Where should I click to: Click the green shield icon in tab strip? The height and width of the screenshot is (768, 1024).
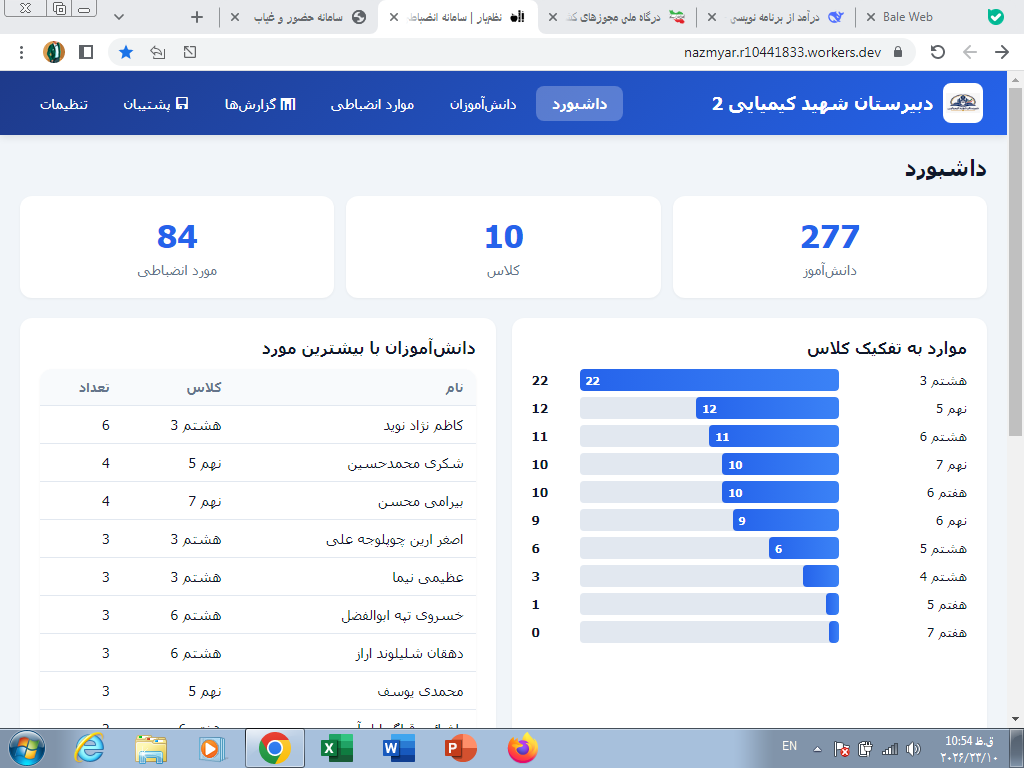click(996, 17)
